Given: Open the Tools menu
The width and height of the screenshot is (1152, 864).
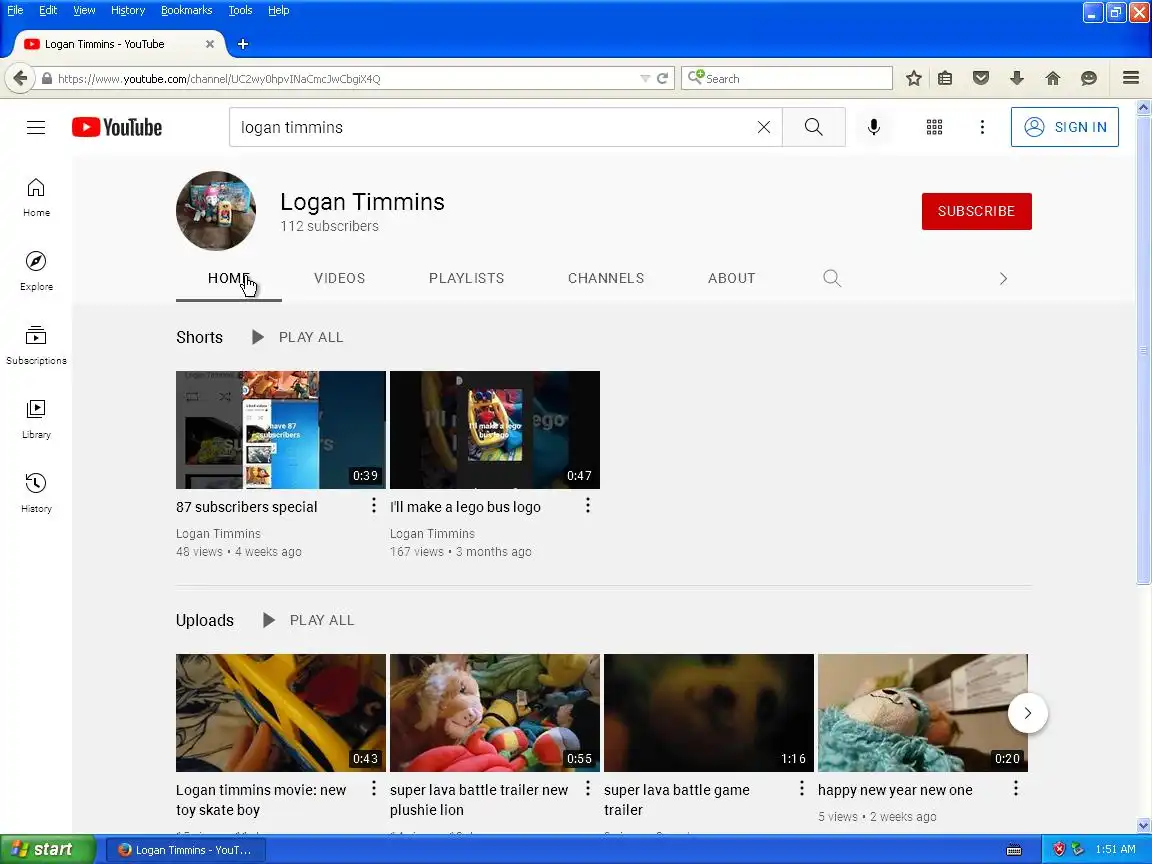Looking at the screenshot, I should point(240,10).
